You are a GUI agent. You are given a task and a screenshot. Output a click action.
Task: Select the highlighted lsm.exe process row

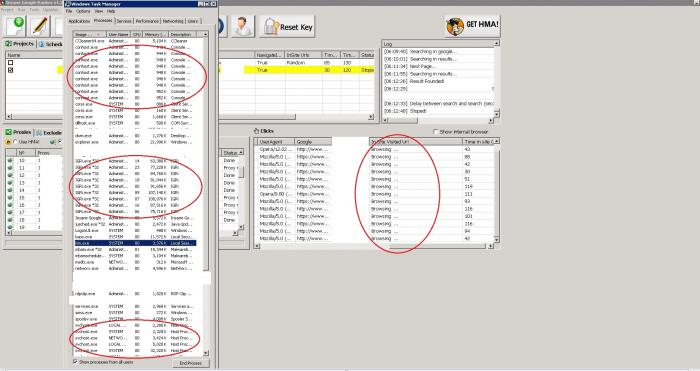(135, 243)
